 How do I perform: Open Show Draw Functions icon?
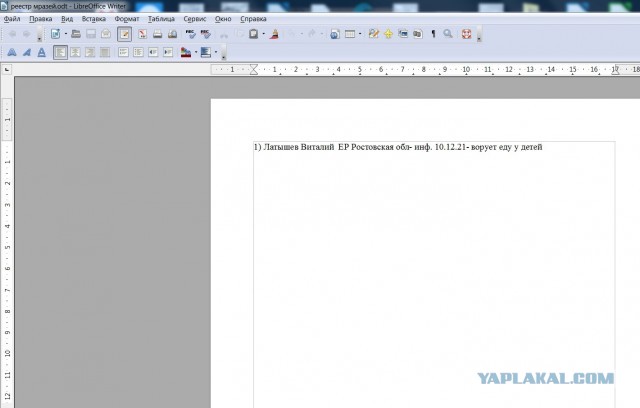pos(373,34)
